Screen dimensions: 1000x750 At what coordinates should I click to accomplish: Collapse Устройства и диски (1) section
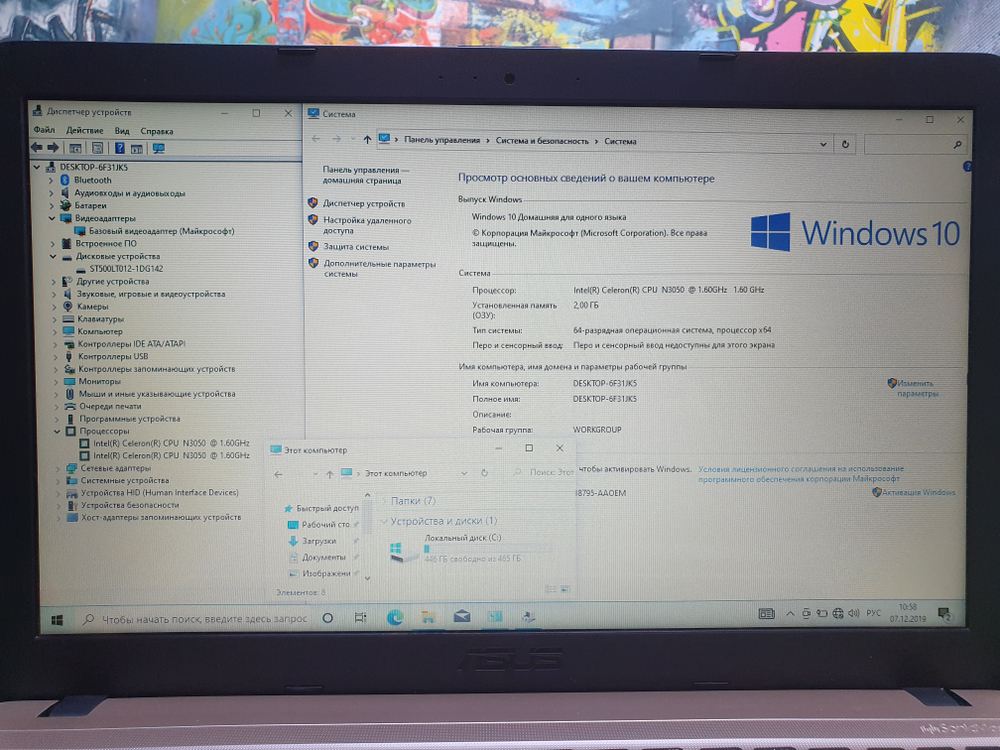[x=384, y=521]
